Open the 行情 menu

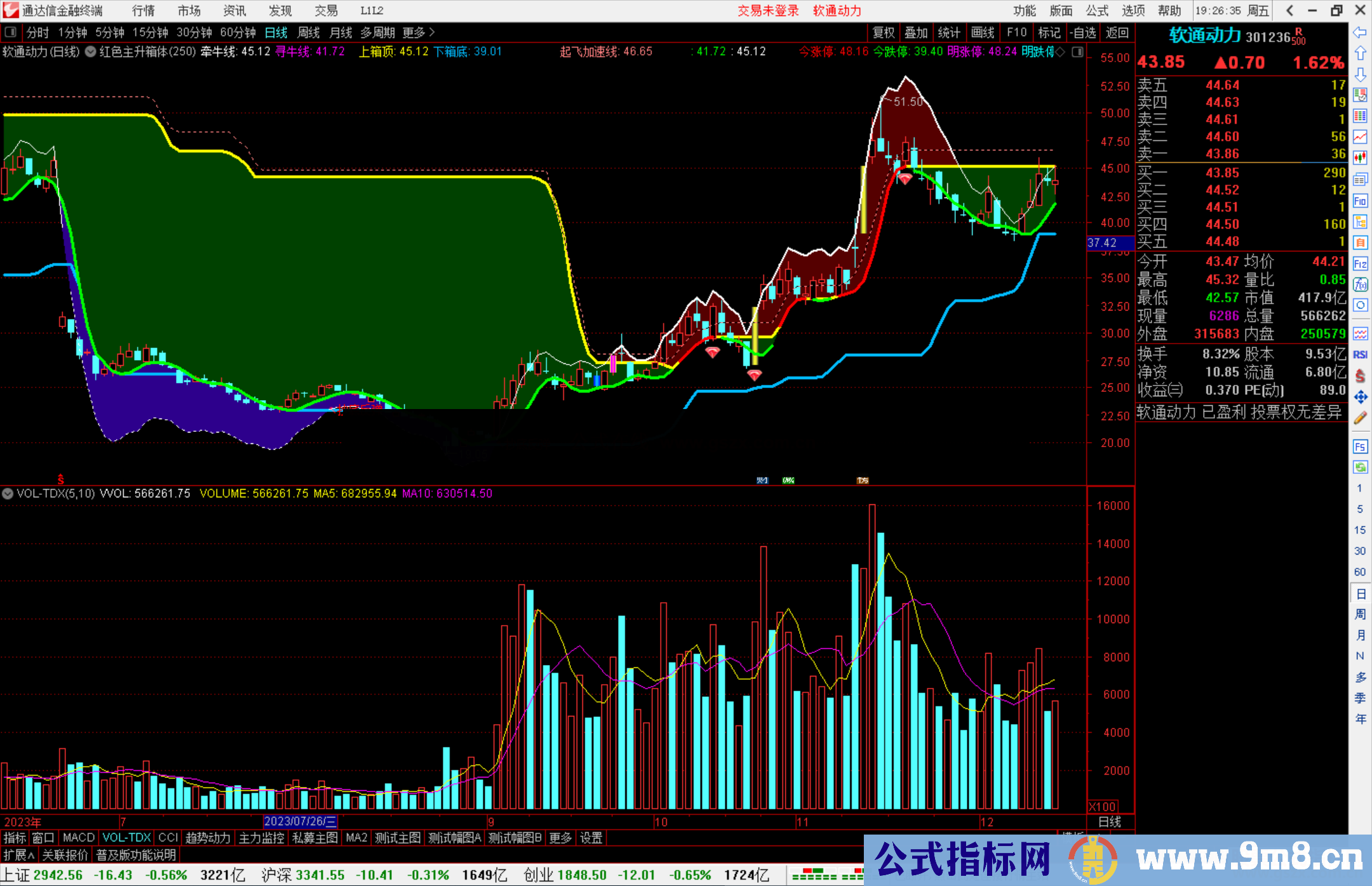(x=143, y=11)
